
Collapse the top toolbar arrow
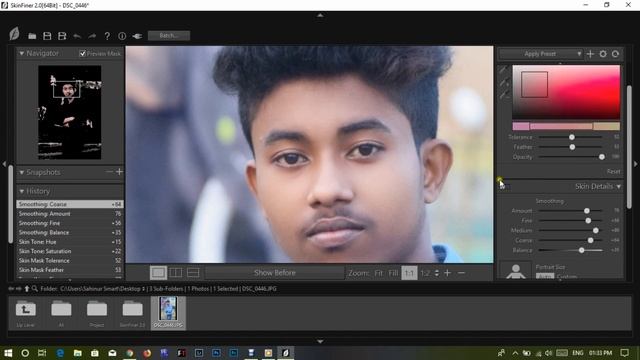click(320, 16)
